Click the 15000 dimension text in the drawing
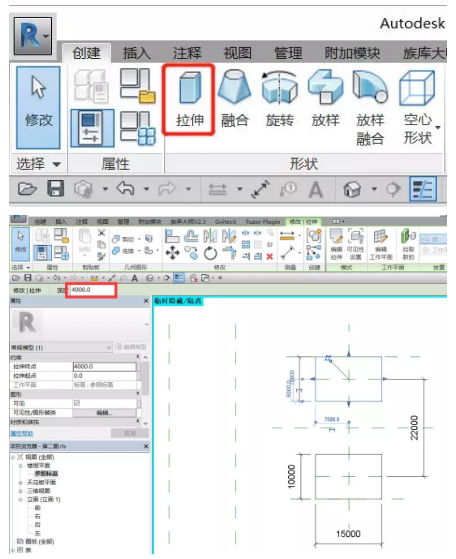Image resolution: width=456 pixels, height=559 pixels. (348, 534)
